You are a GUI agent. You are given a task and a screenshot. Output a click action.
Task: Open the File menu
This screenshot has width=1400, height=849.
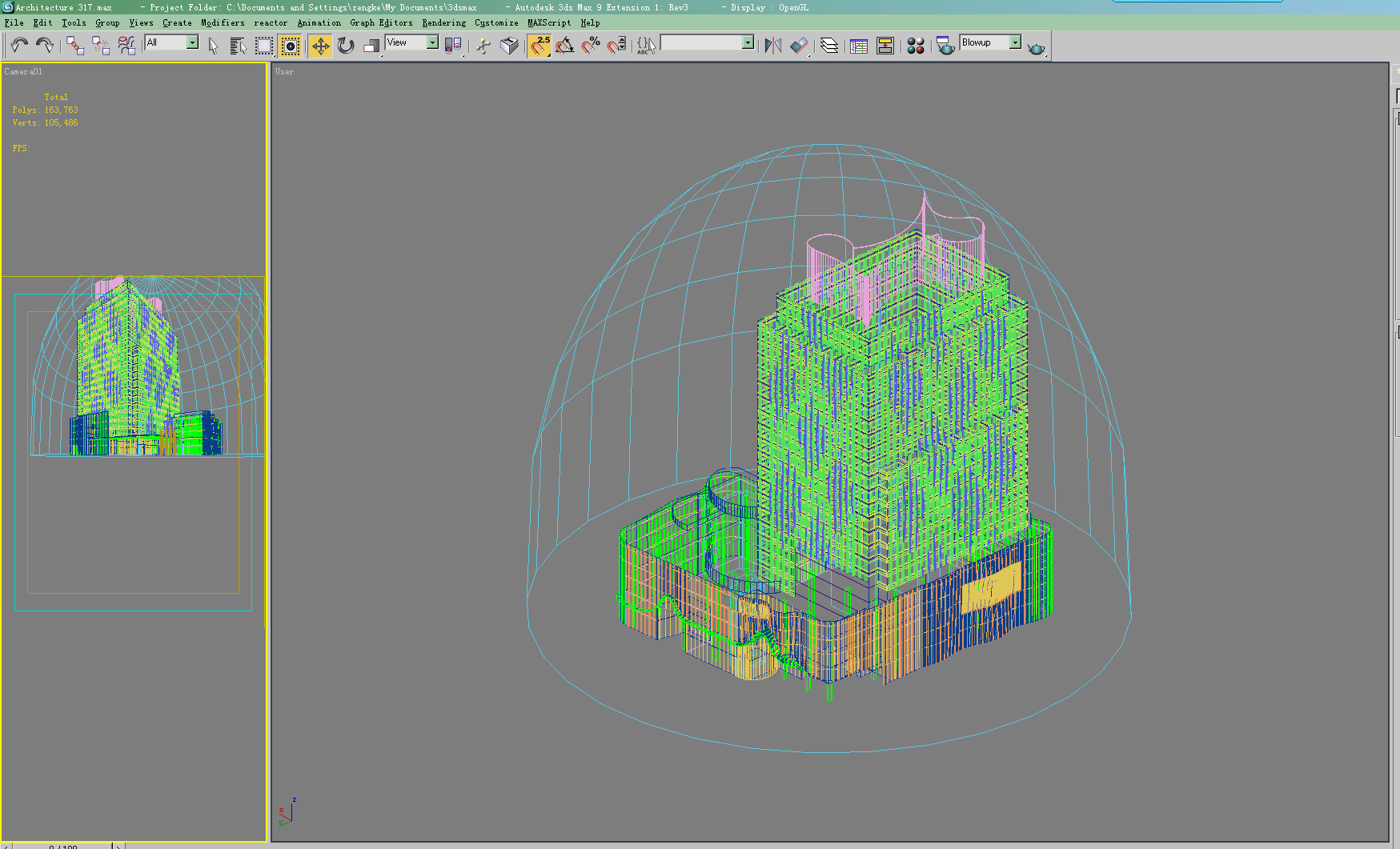[x=14, y=23]
